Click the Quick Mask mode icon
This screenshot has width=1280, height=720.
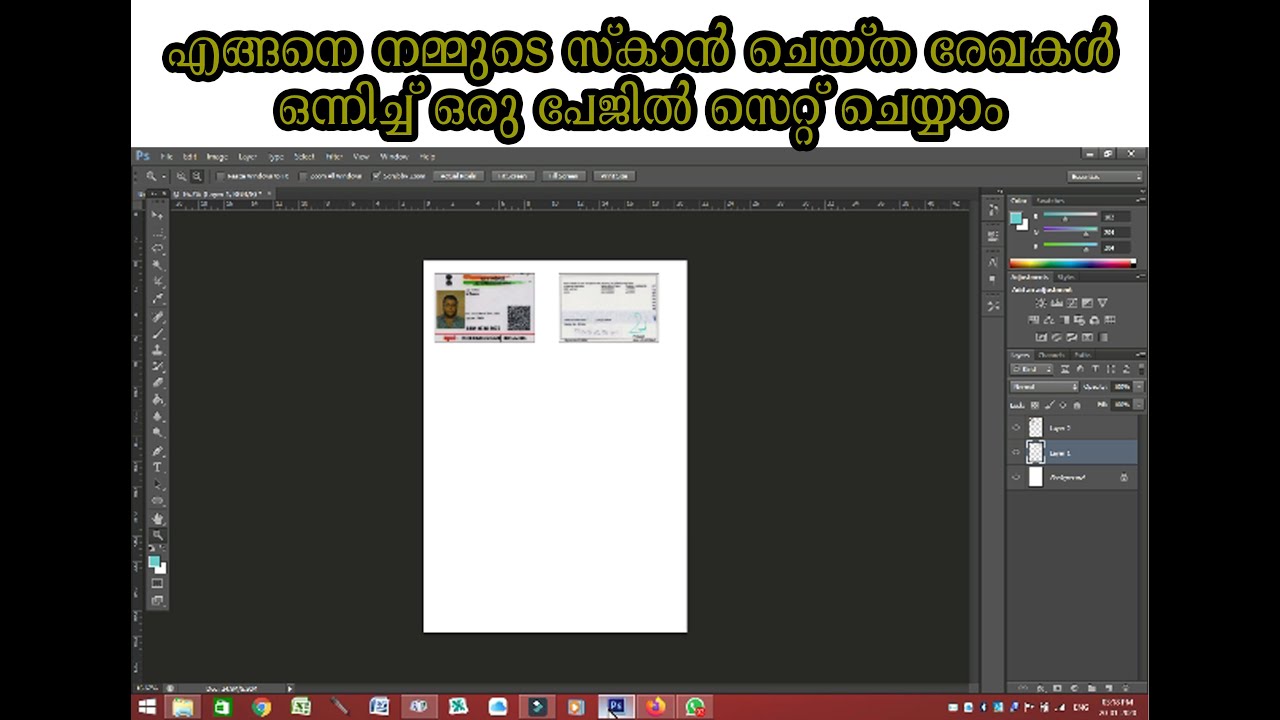[x=157, y=583]
